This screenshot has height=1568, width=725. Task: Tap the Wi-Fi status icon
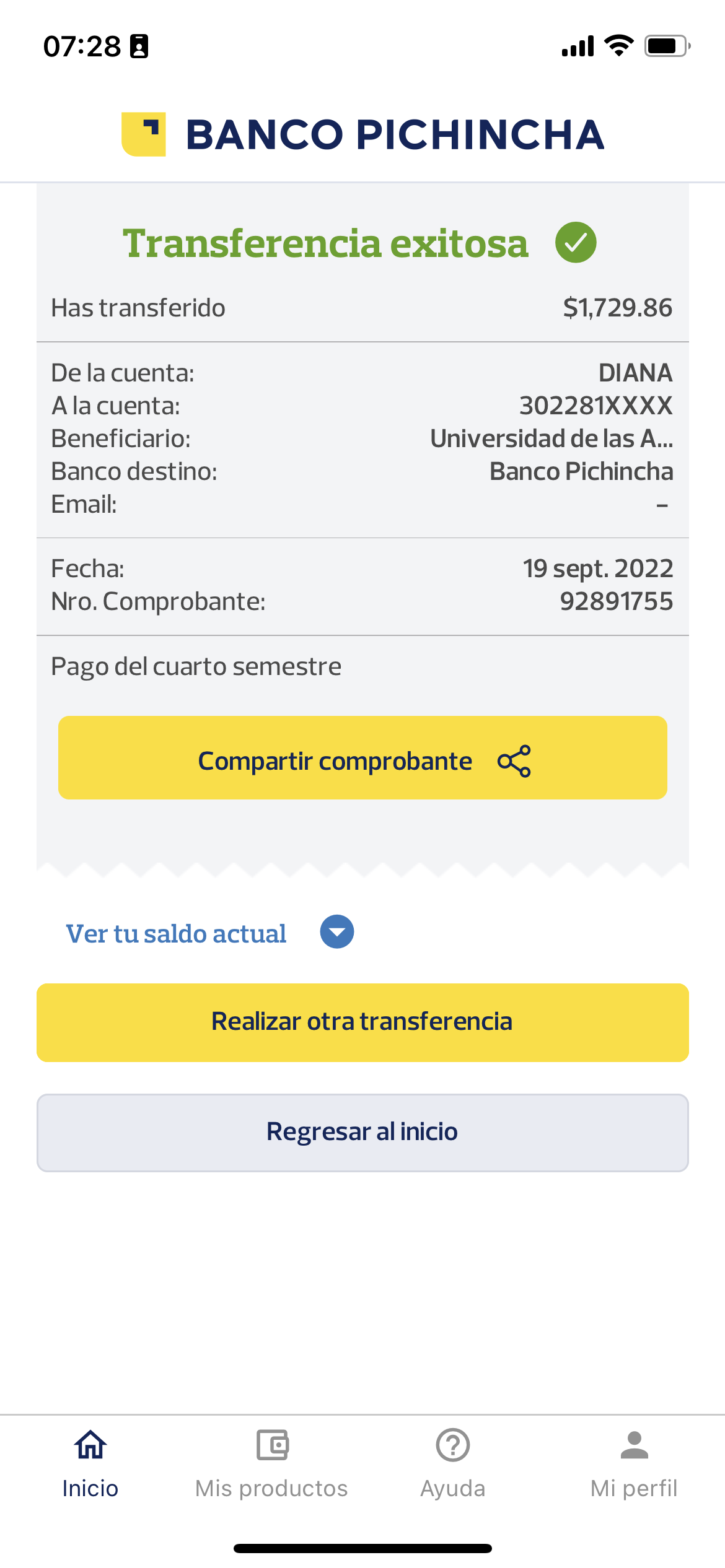tap(618, 46)
